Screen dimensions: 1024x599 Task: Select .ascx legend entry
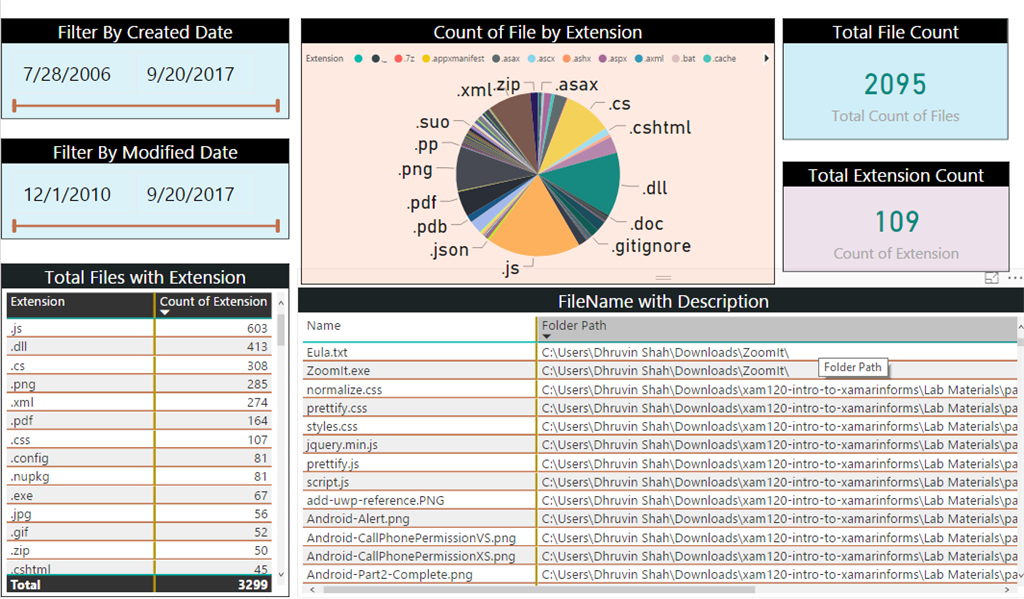coord(541,58)
